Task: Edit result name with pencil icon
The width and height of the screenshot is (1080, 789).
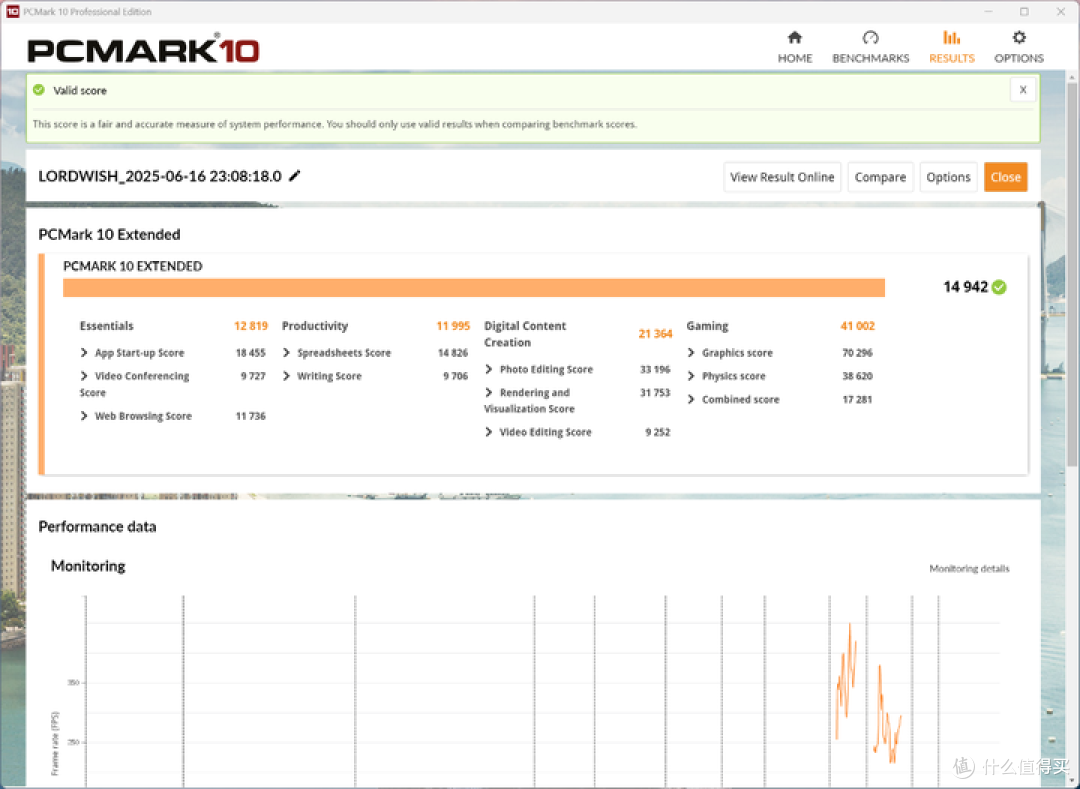Action: click(x=295, y=176)
